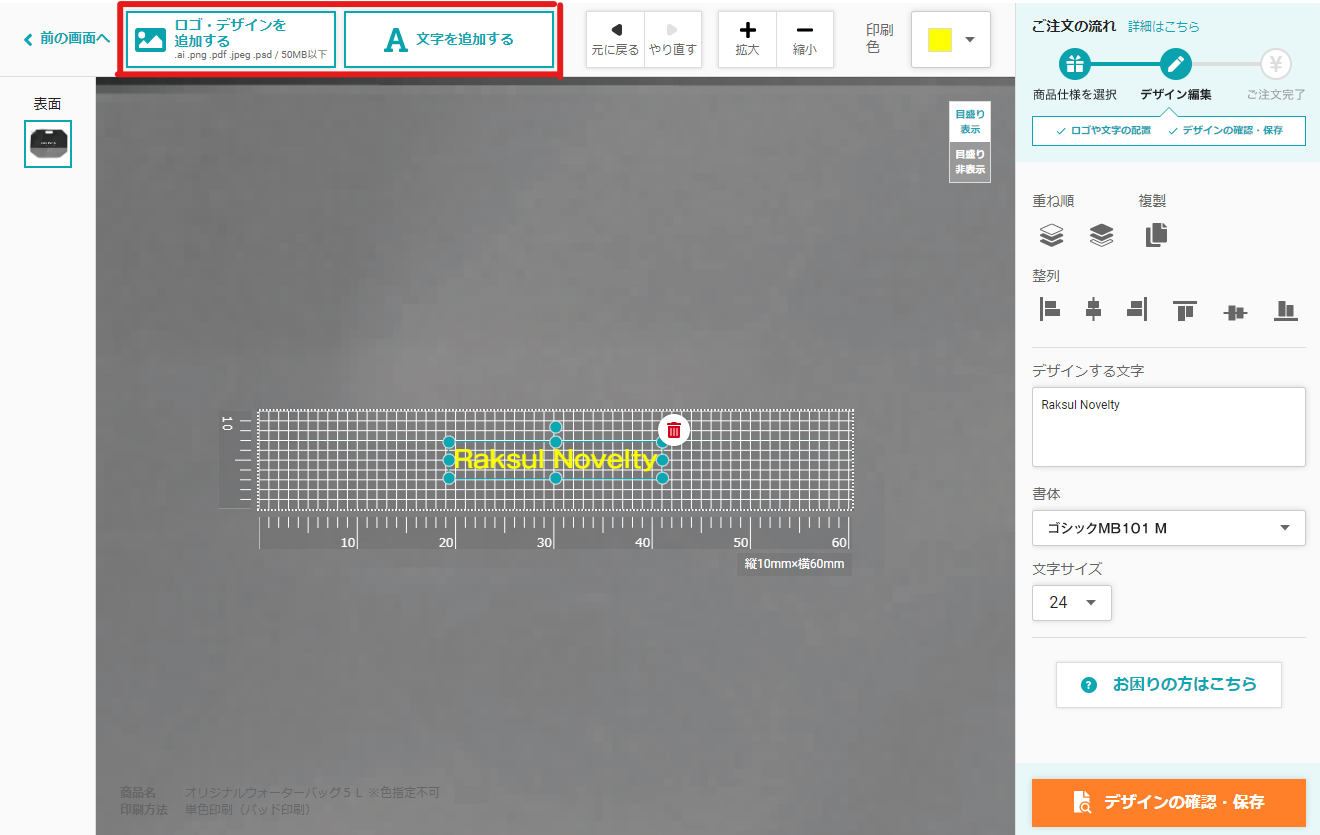Duplicate object with 複製 icon
1320x835 pixels.
pyautogui.click(x=1156, y=235)
